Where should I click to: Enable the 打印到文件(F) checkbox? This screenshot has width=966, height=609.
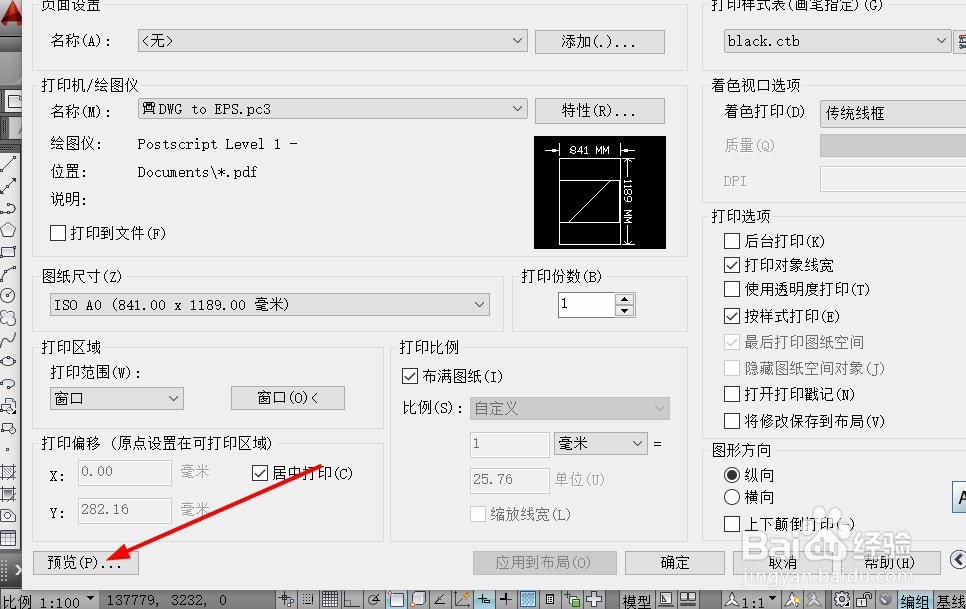(57, 234)
